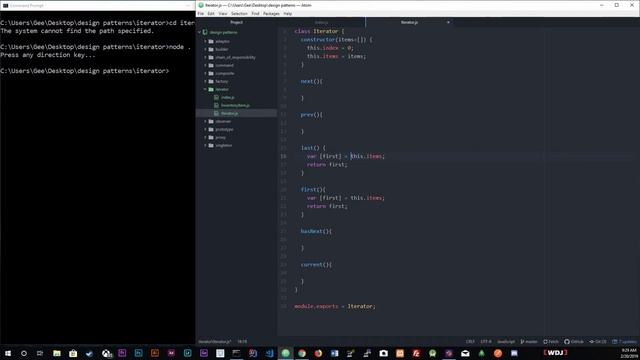The image size is (640, 360).
Task: Select the singleton folder in tree
Action: pyautogui.click(x=224, y=145)
